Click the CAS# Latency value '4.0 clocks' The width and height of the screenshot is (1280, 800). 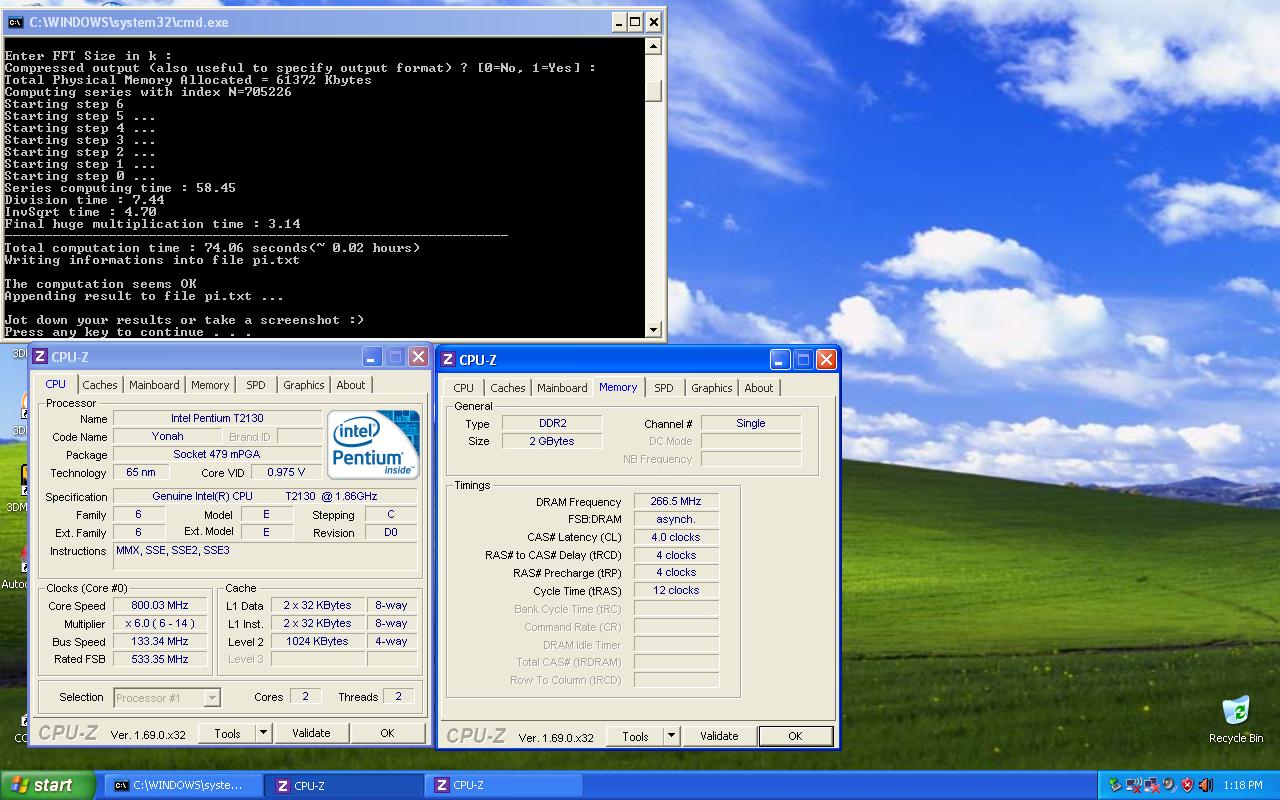tap(676, 537)
